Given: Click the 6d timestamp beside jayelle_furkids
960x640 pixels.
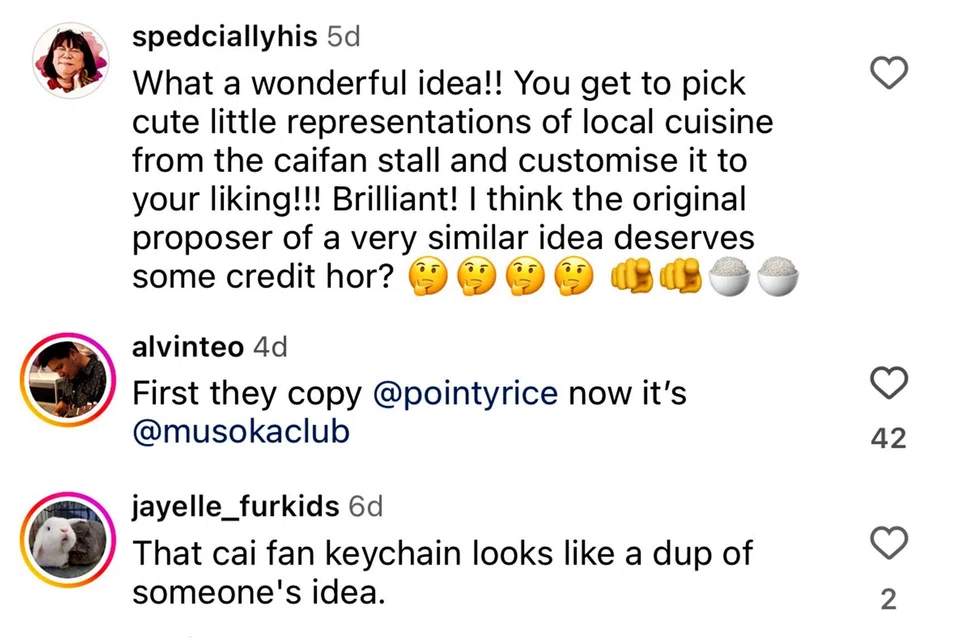Looking at the screenshot, I should point(367,506).
